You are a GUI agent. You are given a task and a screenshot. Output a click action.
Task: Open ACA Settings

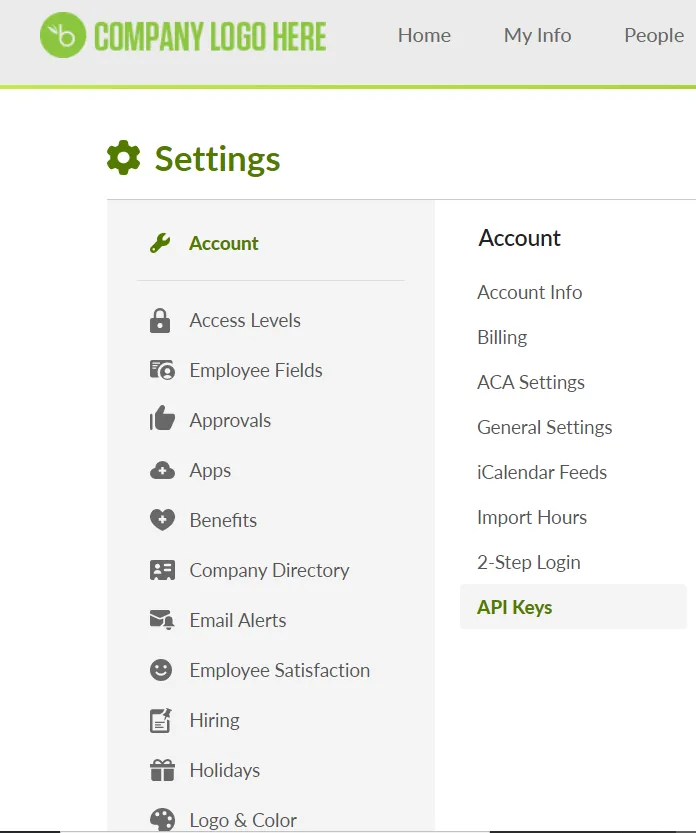(531, 382)
